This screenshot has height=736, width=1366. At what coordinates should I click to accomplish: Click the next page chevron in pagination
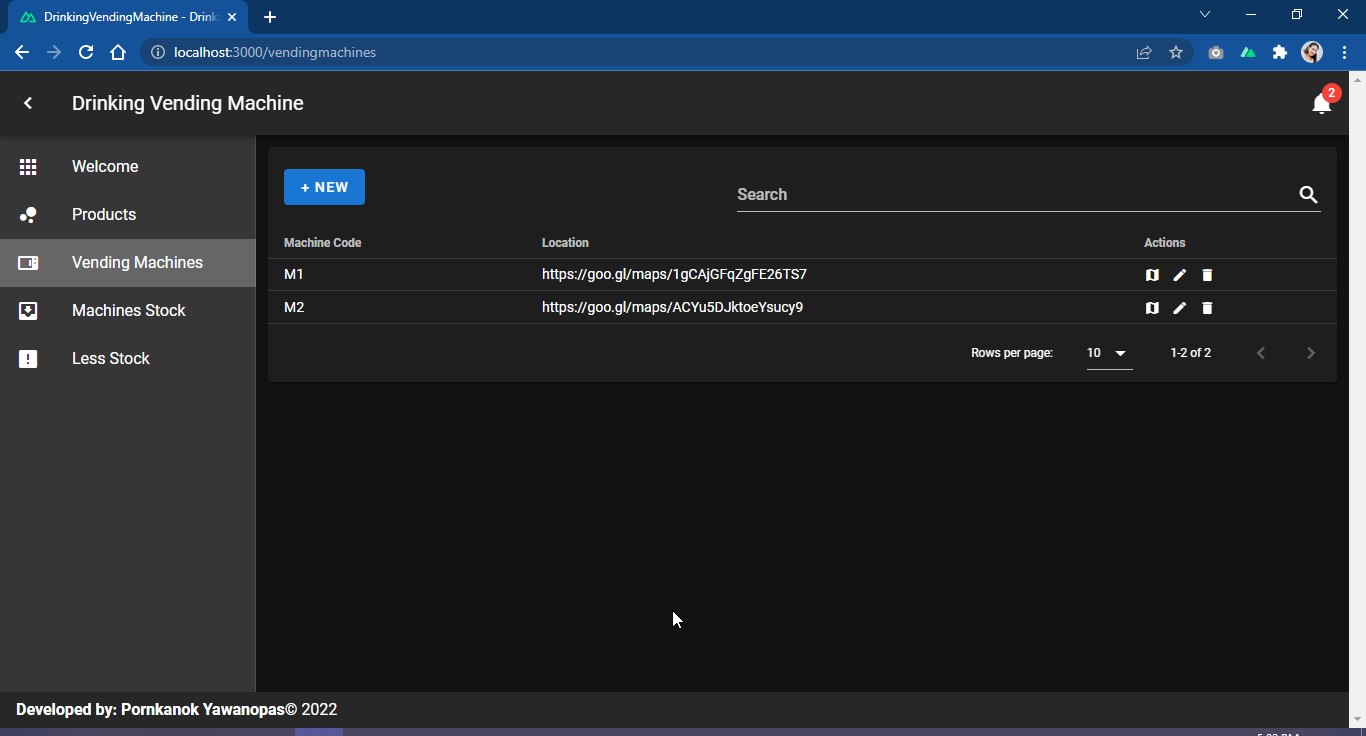pos(1311,353)
